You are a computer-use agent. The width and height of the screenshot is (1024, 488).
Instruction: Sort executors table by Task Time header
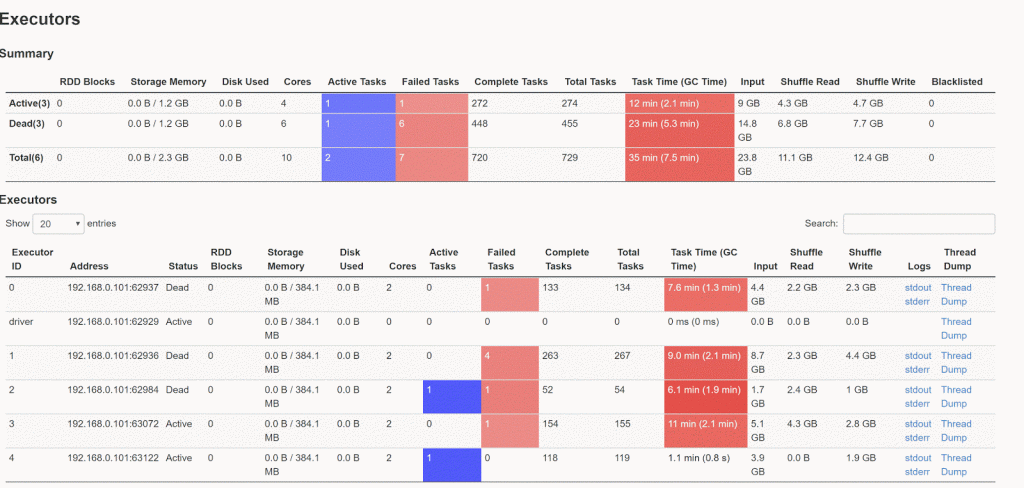click(702, 259)
